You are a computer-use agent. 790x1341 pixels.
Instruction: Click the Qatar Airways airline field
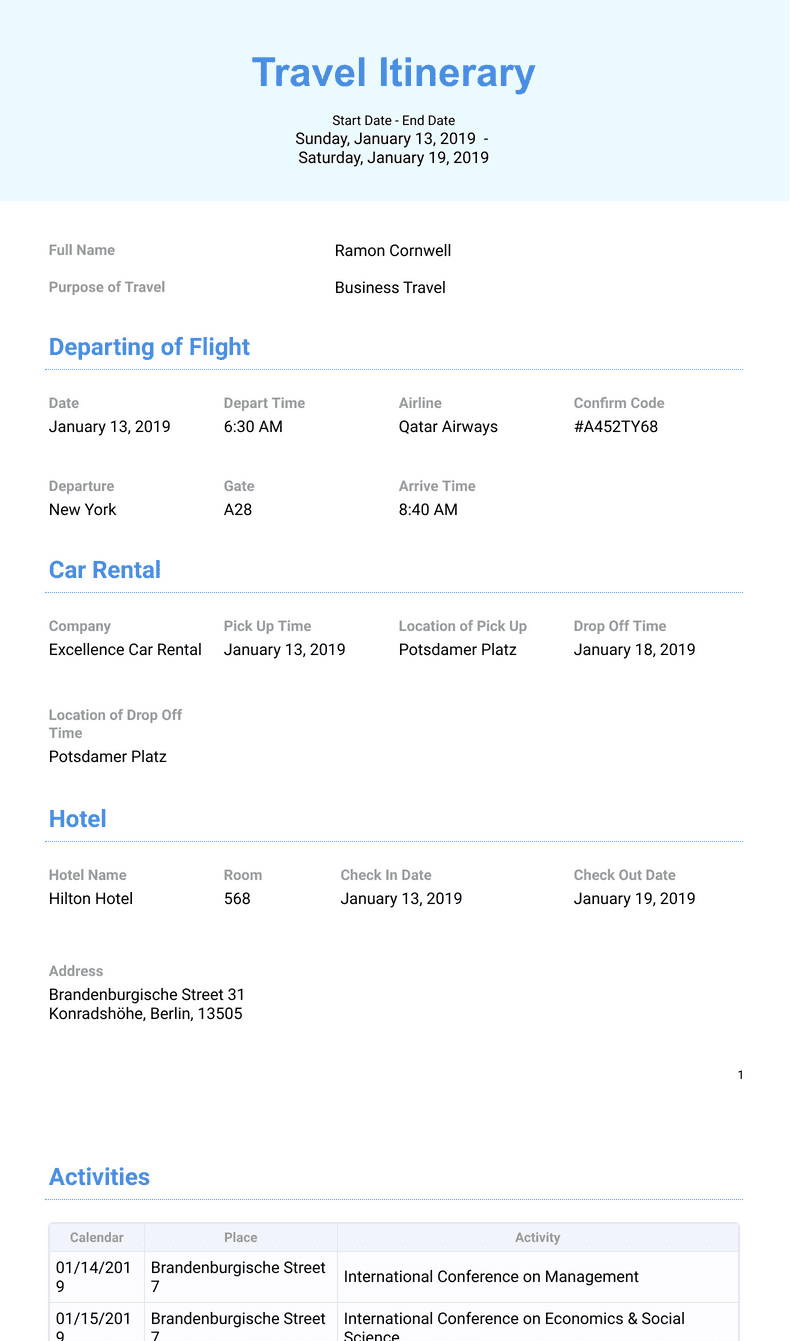click(x=448, y=427)
